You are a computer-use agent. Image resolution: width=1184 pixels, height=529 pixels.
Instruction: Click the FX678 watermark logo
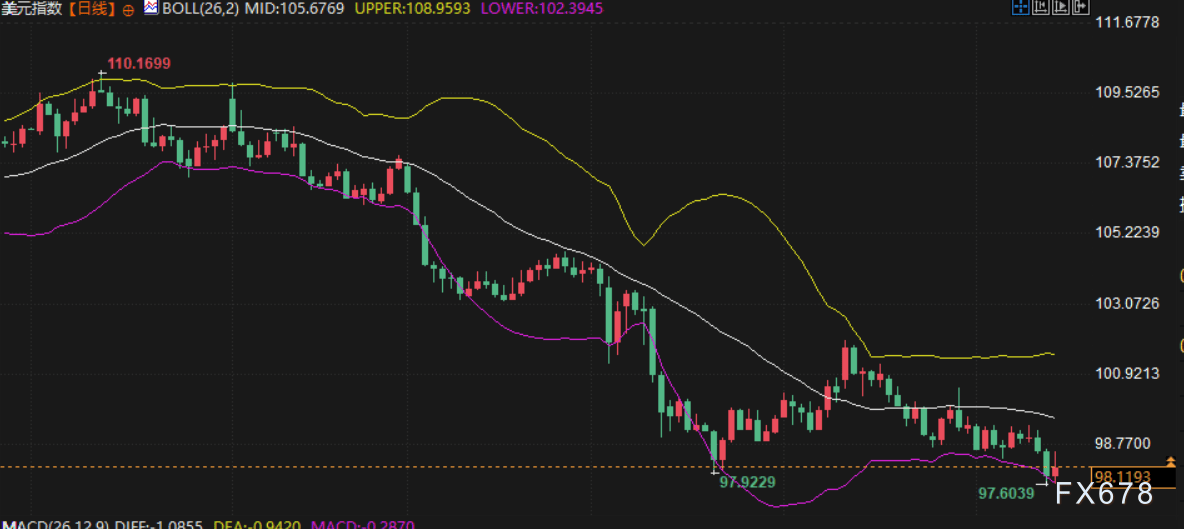coord(1104,494)
